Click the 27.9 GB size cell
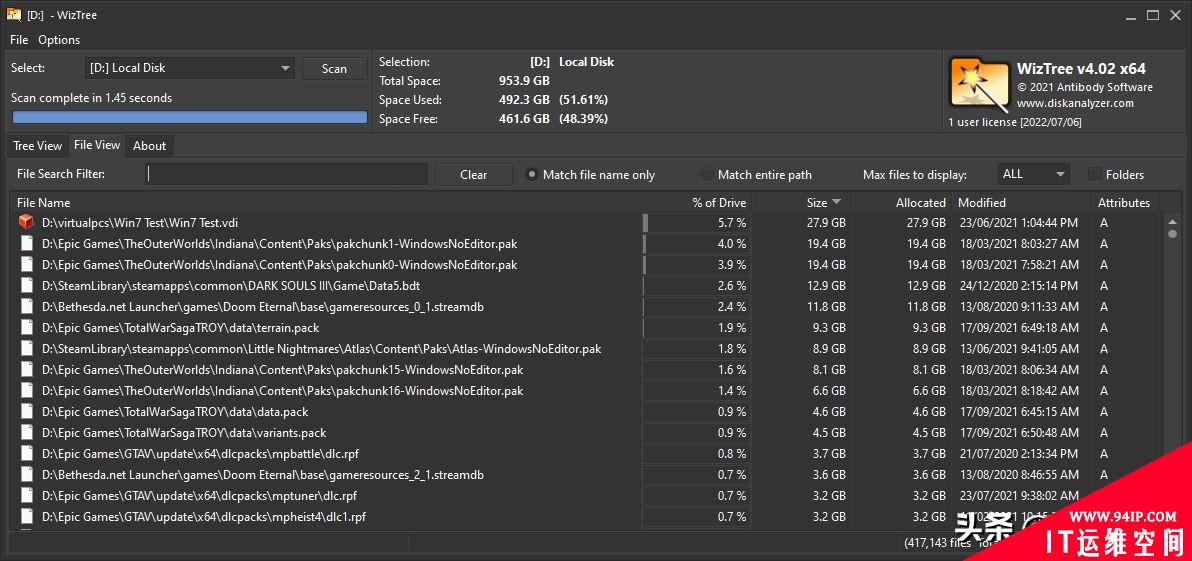Viewport: 1192px width, 561px height. (826, 223)
